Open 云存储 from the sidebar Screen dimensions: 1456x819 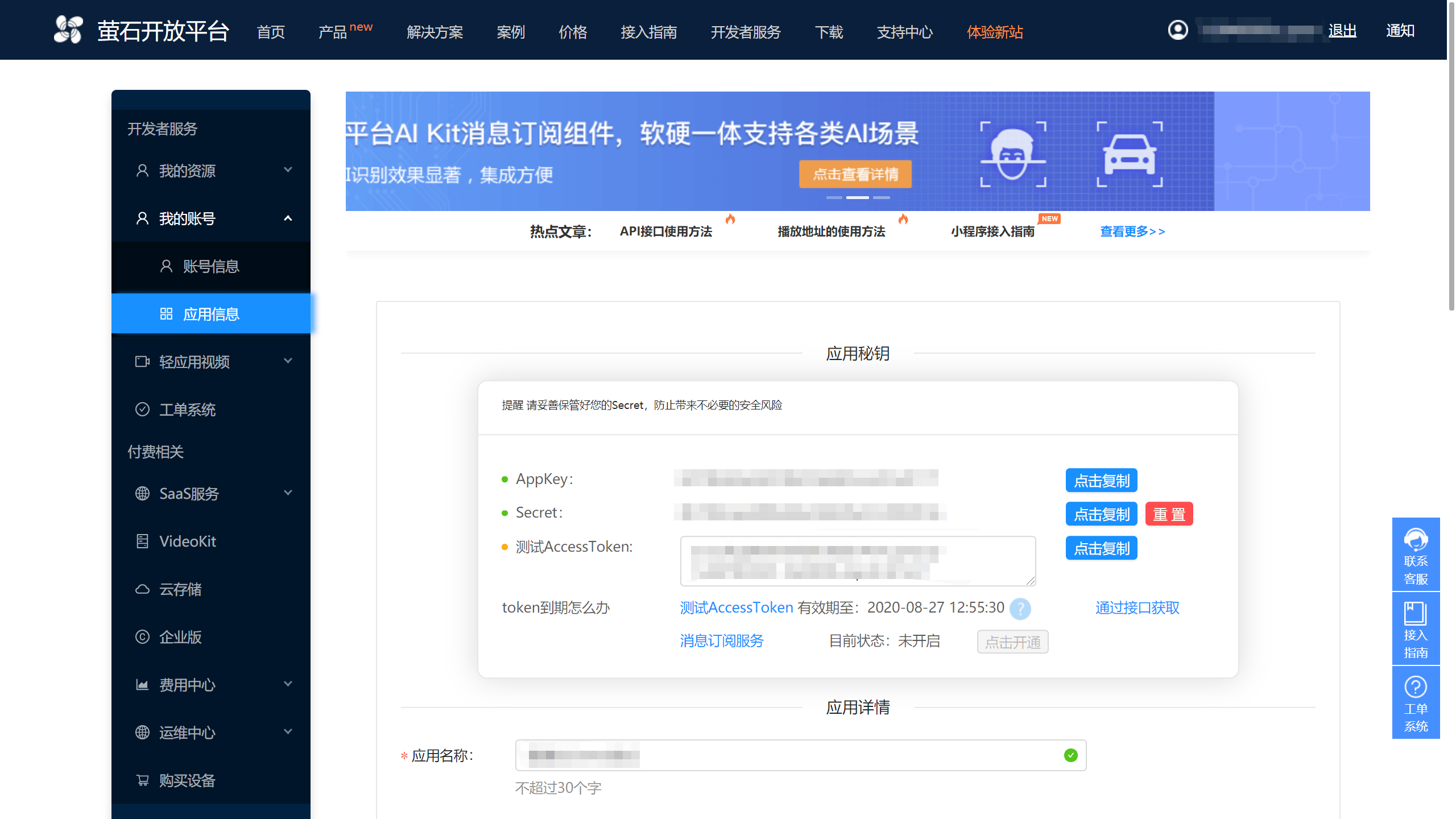click(181, 589)
